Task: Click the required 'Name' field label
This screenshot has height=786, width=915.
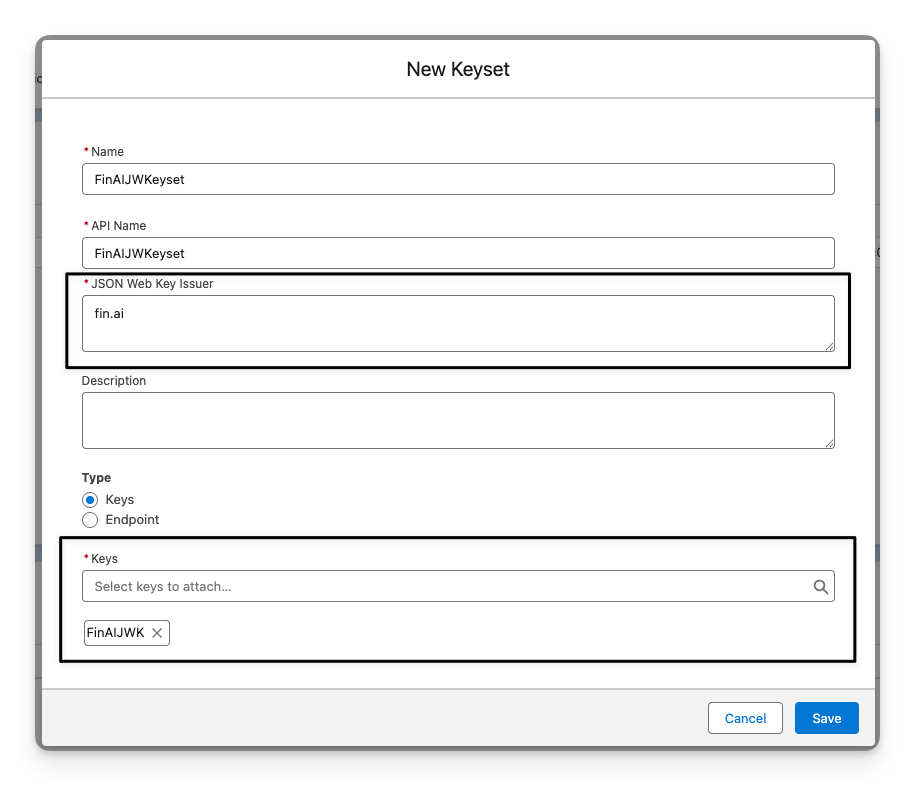Action: click(107, 152)
